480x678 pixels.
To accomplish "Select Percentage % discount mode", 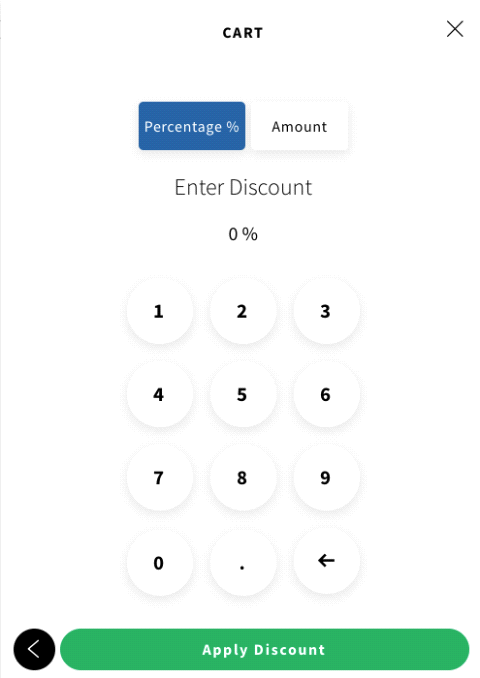I will [192, 126].
